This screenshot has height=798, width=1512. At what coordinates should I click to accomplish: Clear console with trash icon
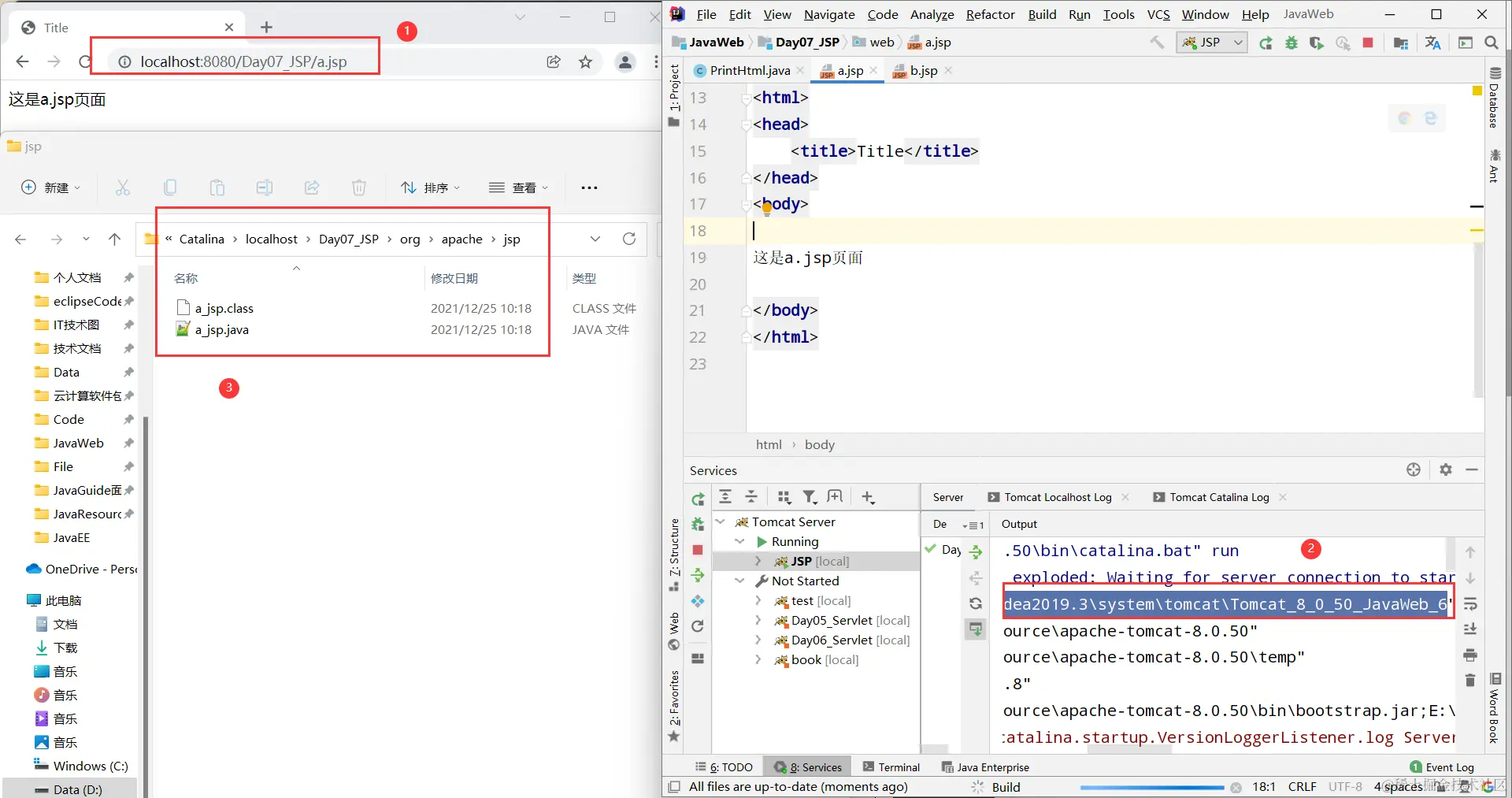pyautogui.click(x=1470, y=680)
